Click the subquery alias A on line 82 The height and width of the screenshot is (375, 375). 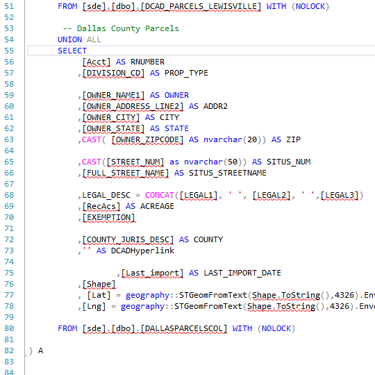coord(40,351)
